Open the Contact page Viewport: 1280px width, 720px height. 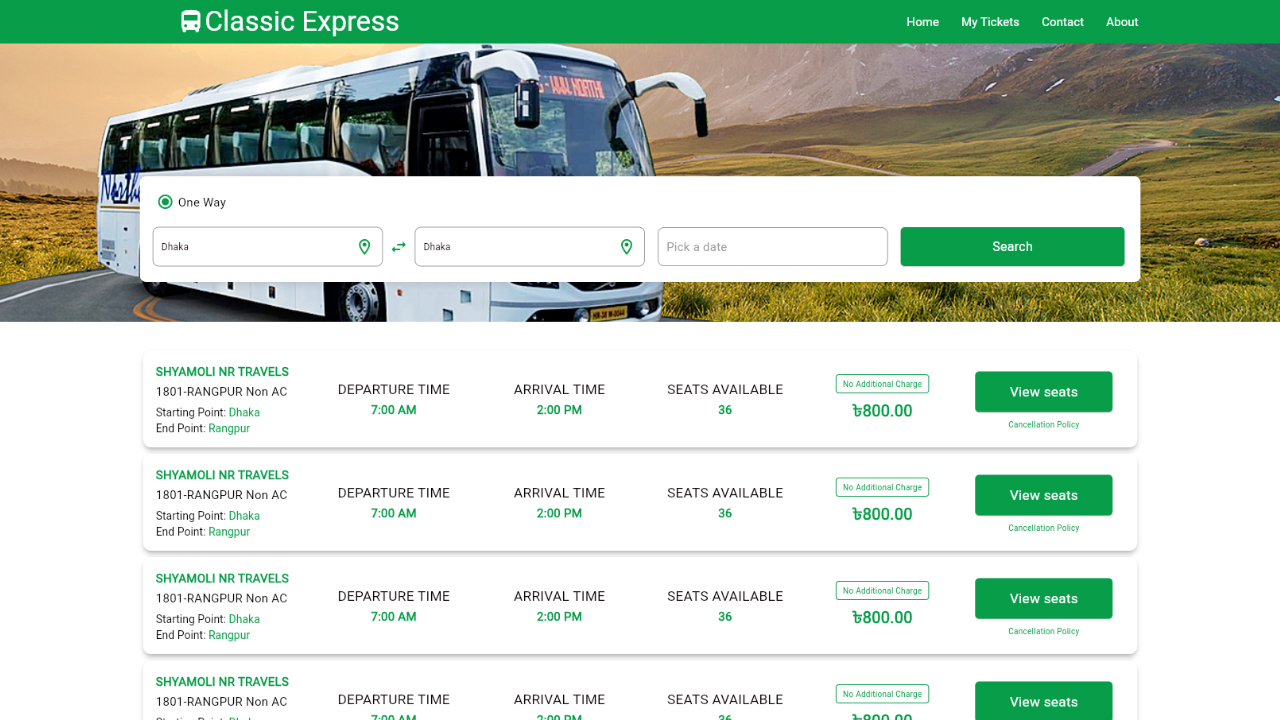point(1062,21)
